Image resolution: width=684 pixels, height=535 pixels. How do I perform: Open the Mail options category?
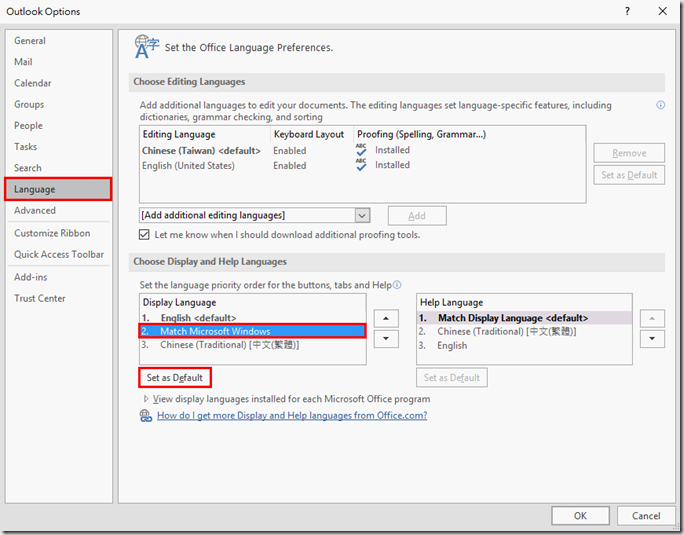point(23,62)
